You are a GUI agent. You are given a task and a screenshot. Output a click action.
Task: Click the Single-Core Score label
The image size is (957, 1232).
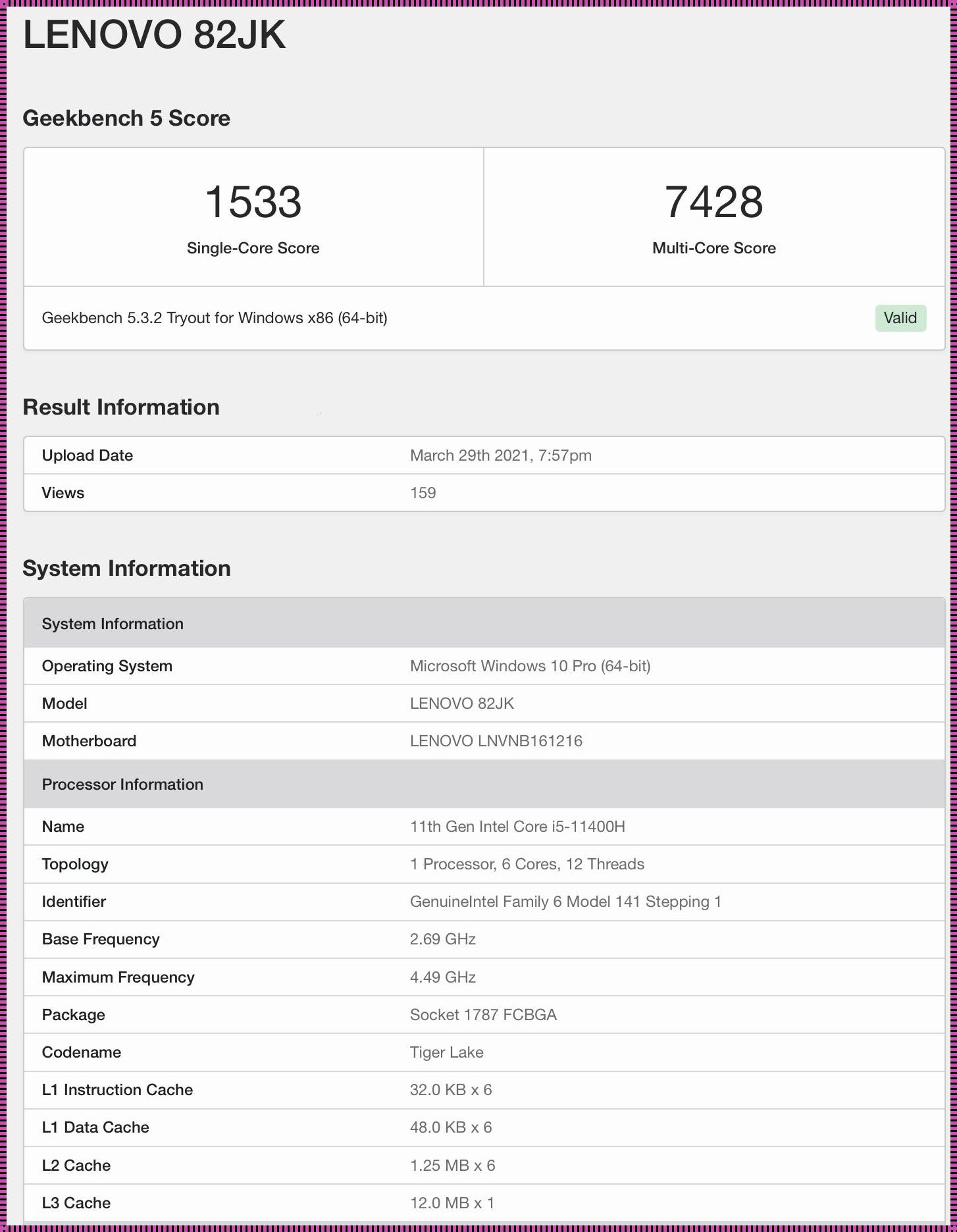point(253,248)
